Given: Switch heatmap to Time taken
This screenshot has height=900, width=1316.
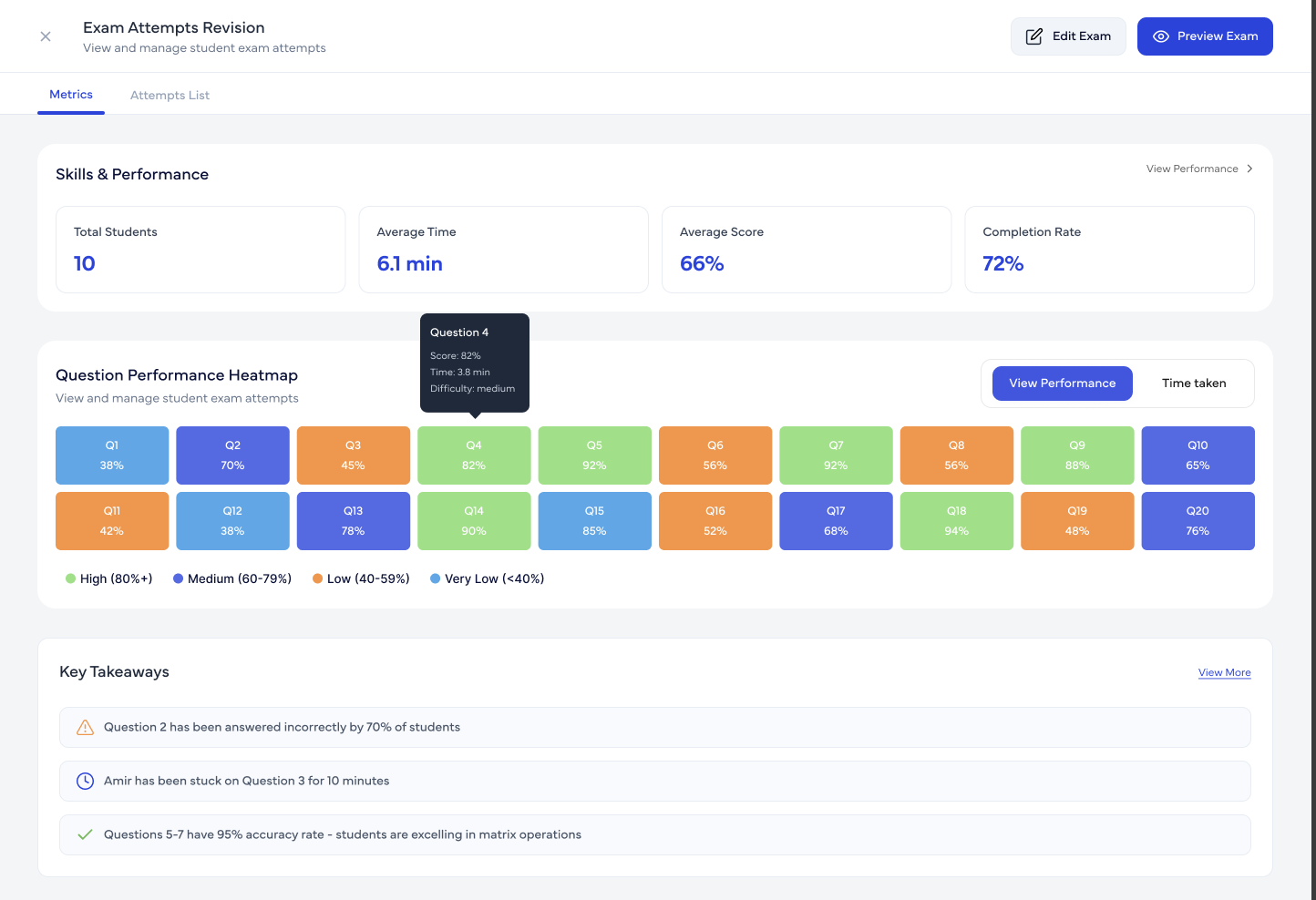Looking at the screenshot, I should (1194, 384).
